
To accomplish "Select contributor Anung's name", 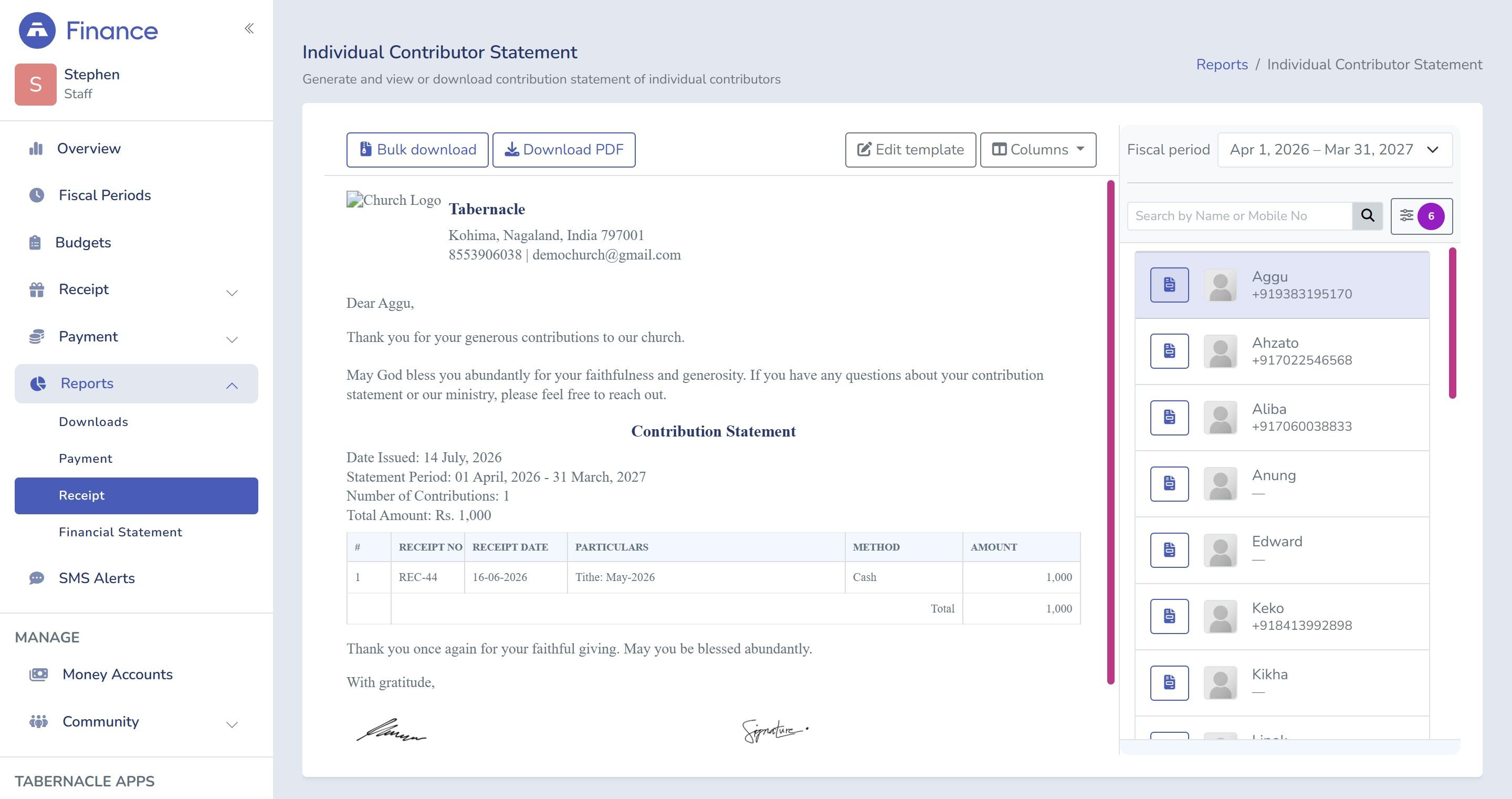I will 1274,475.
